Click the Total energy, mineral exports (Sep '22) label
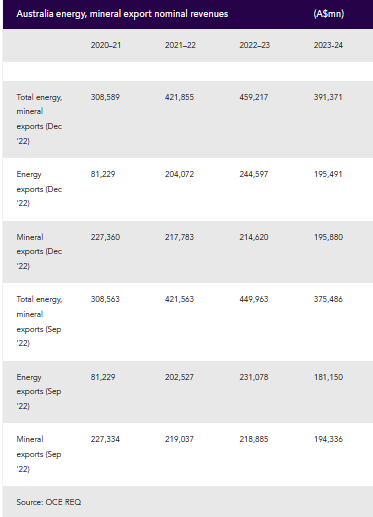Screen dimensions: 373x517 click(39, 321)
